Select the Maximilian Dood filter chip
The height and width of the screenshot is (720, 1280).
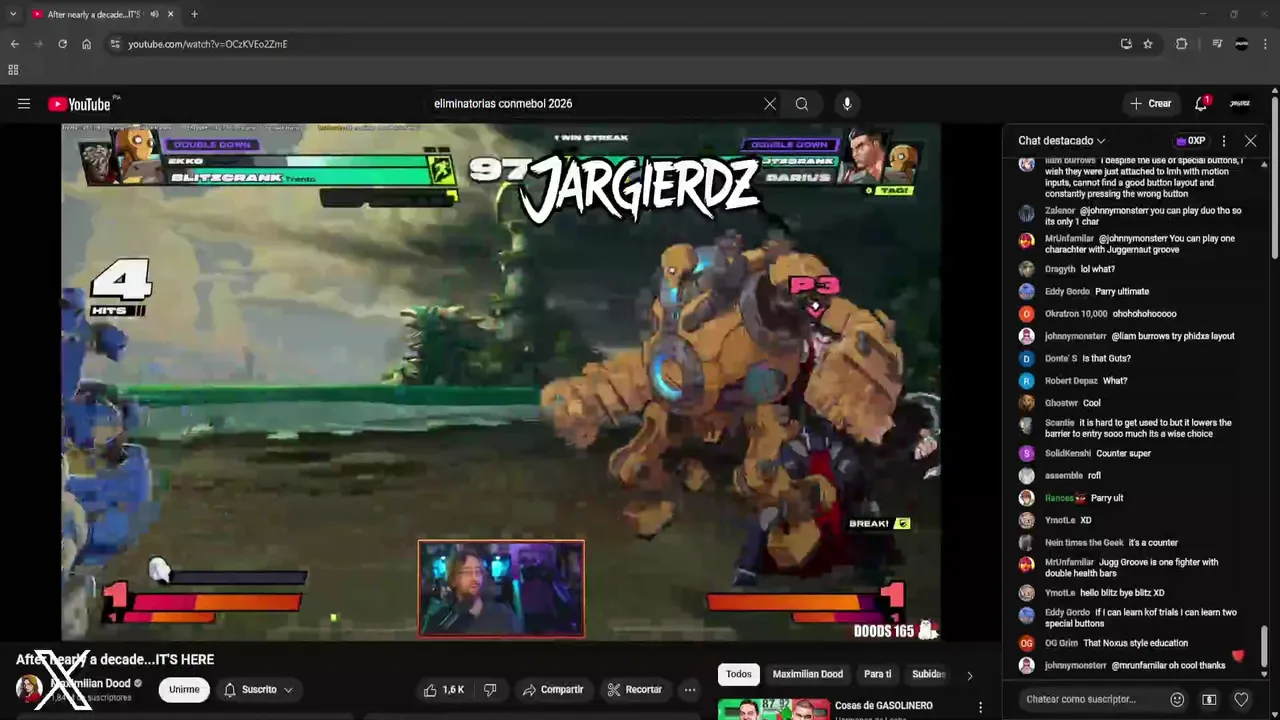[808, 675]
